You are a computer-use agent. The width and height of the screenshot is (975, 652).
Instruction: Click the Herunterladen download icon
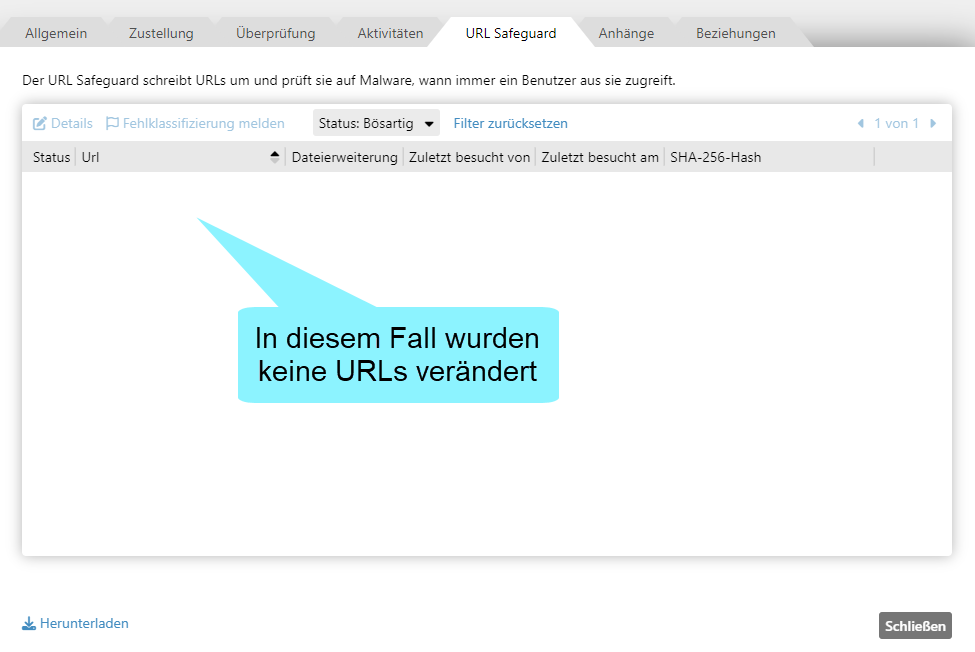click(x=29, y=623)
